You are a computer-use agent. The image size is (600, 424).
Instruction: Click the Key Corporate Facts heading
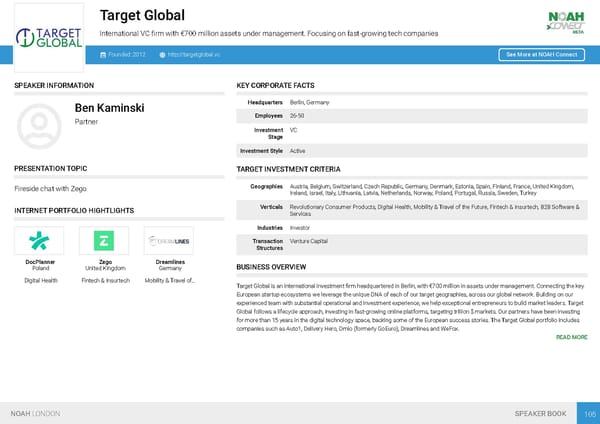click(x=275, y=86)
